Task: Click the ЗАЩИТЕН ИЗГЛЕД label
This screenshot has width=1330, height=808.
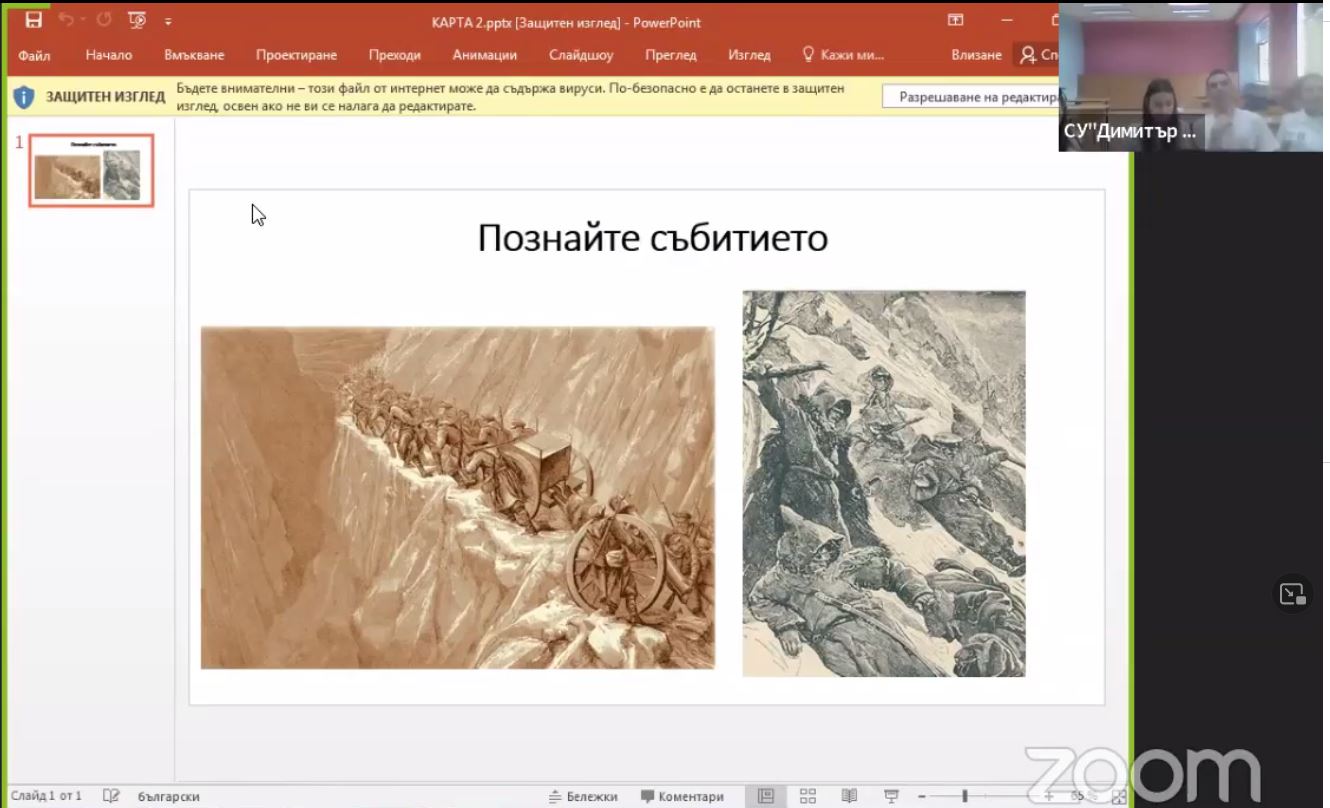Action: tap(105, 97)
